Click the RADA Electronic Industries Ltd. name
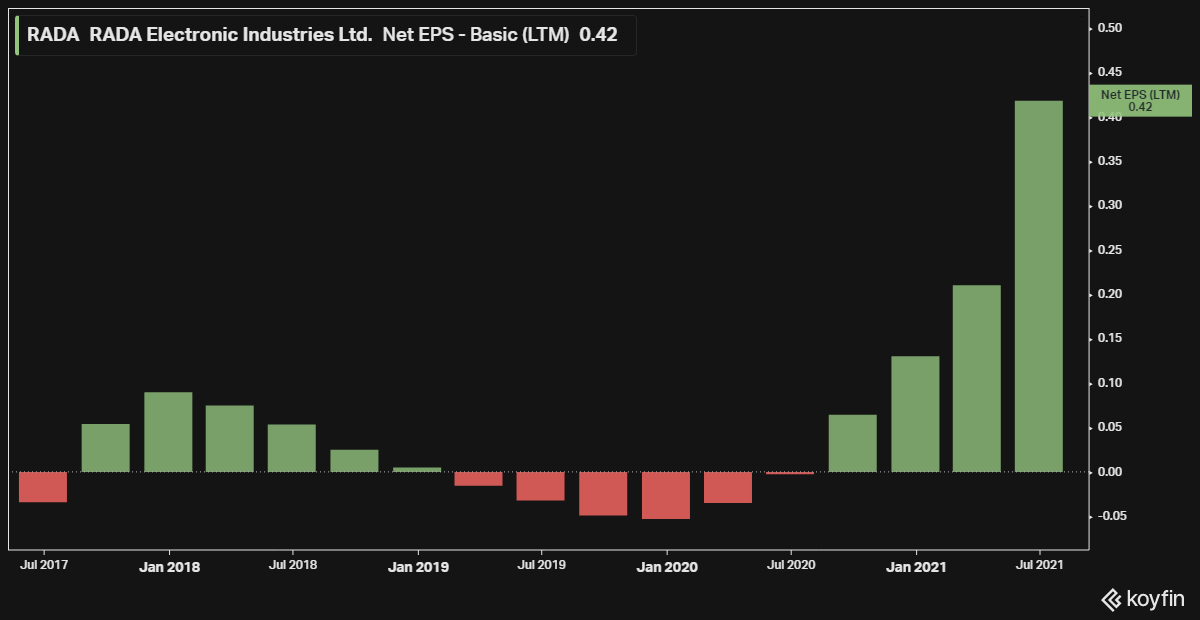This screenshot has height=620, width=1200. pyautogui.click(x=231, y=35)
